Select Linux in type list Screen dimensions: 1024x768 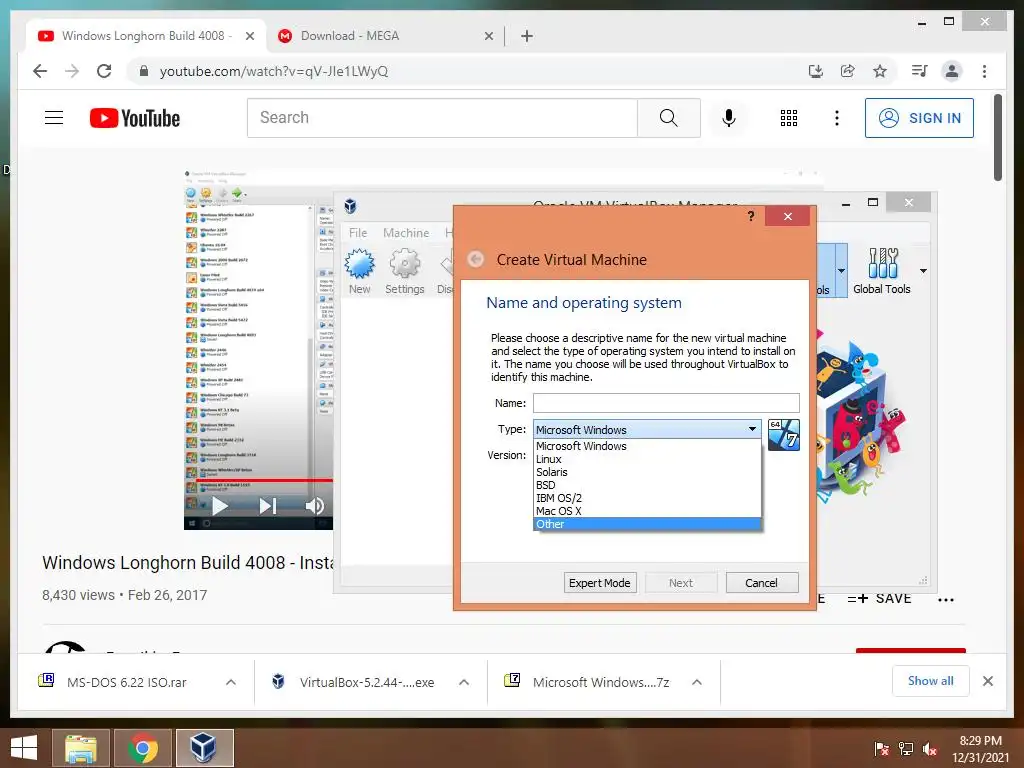tap(647, 459)
